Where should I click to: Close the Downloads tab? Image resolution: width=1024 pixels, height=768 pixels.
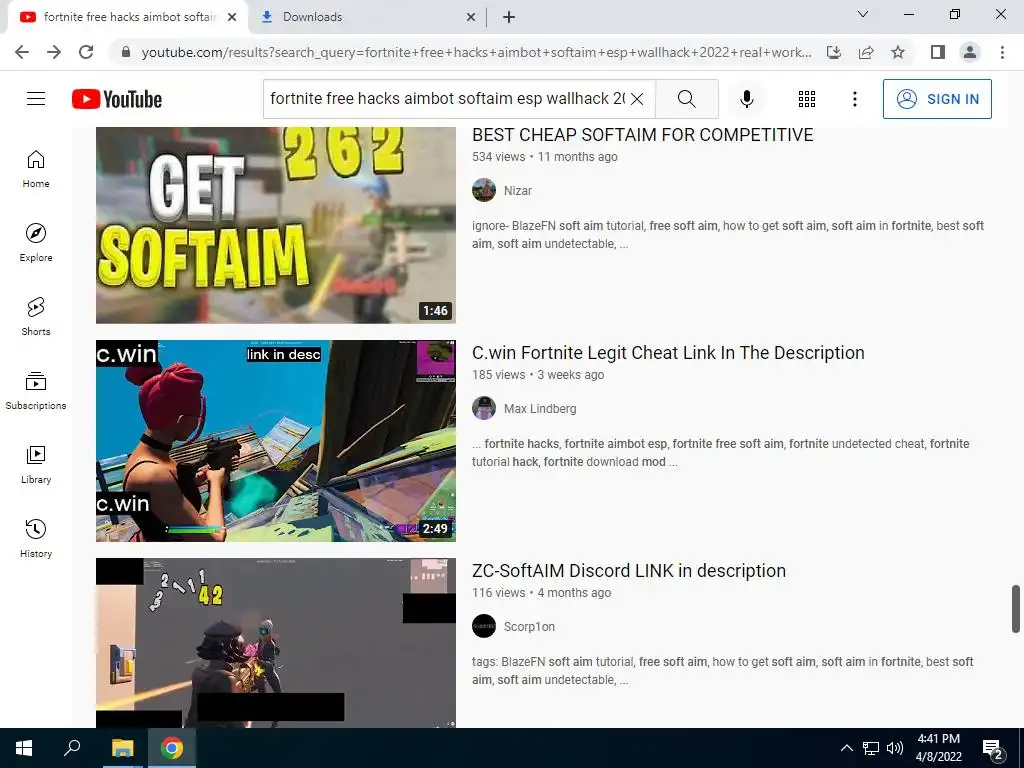click(x=471, y=18)
